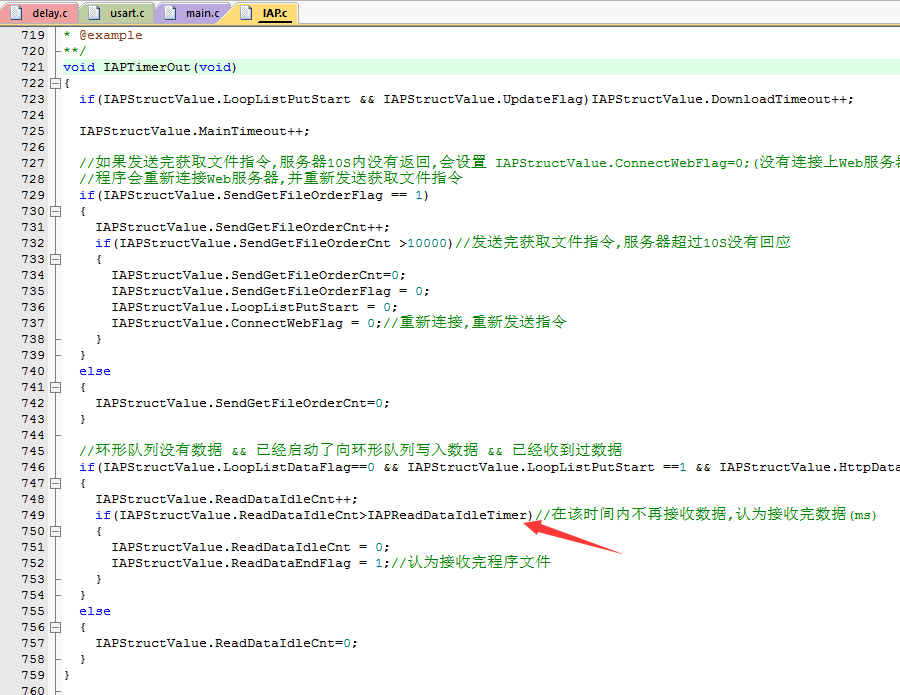The height and width of the screenshot is (695, 900).
Task: Click on MainTimeout++ statement line
Action: coord(194,131)
